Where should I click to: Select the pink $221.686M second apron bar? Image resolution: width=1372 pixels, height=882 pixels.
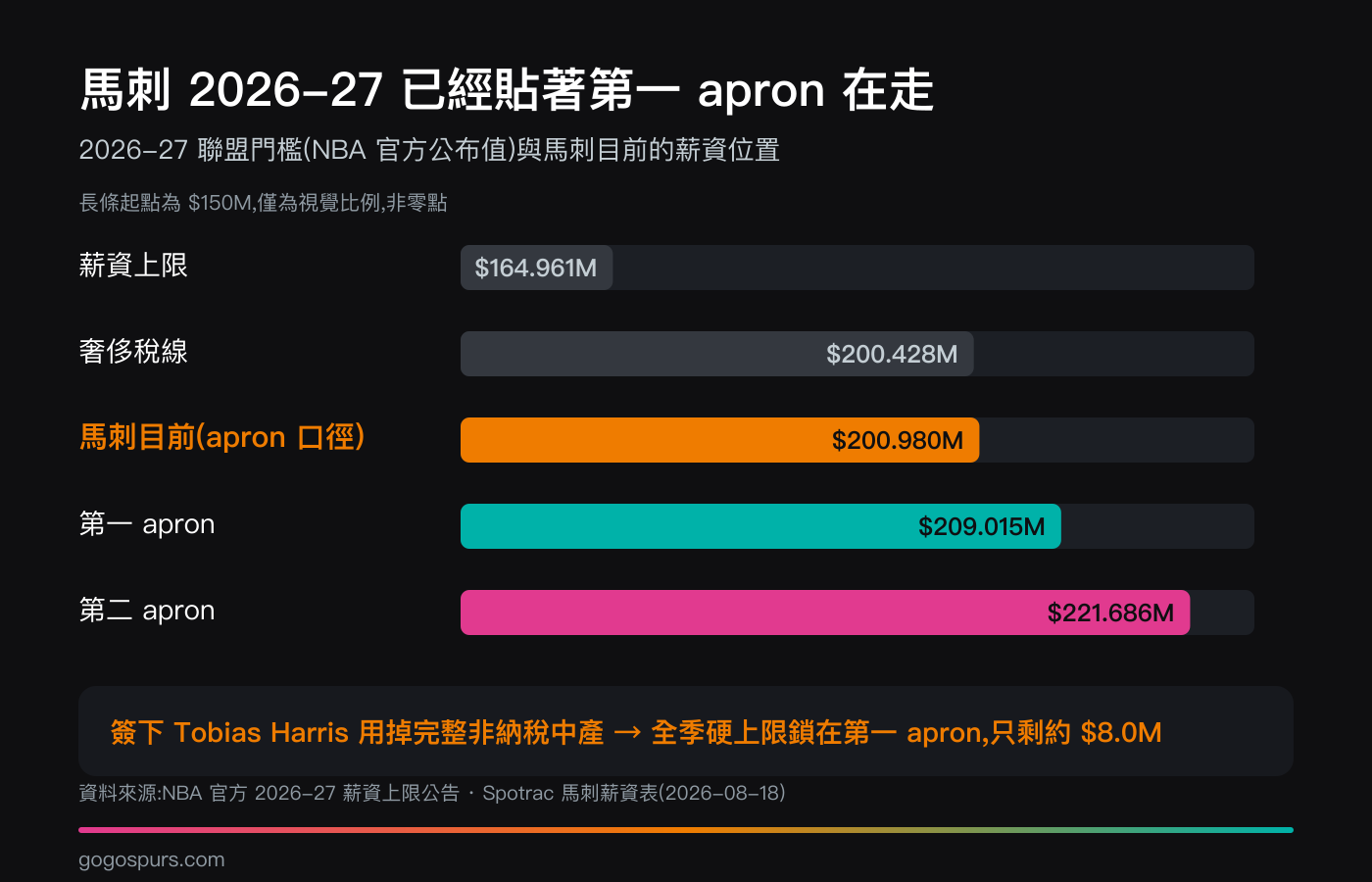(x=825, y=612)
